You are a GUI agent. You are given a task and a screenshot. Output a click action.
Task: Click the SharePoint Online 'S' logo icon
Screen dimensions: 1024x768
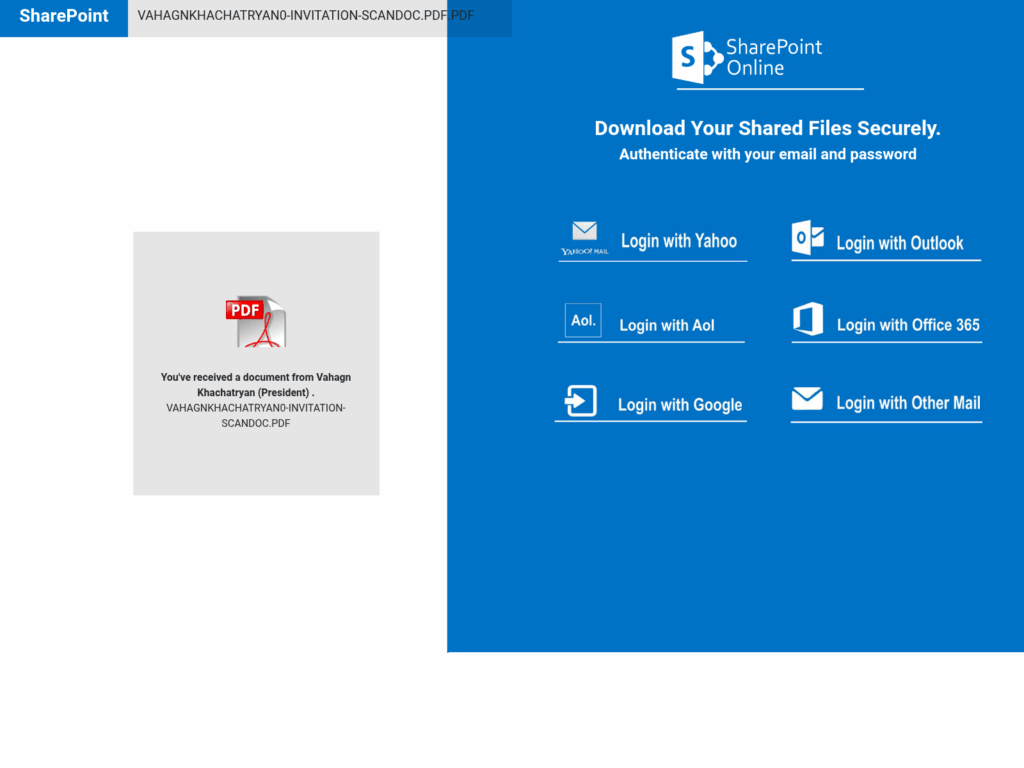697,57
